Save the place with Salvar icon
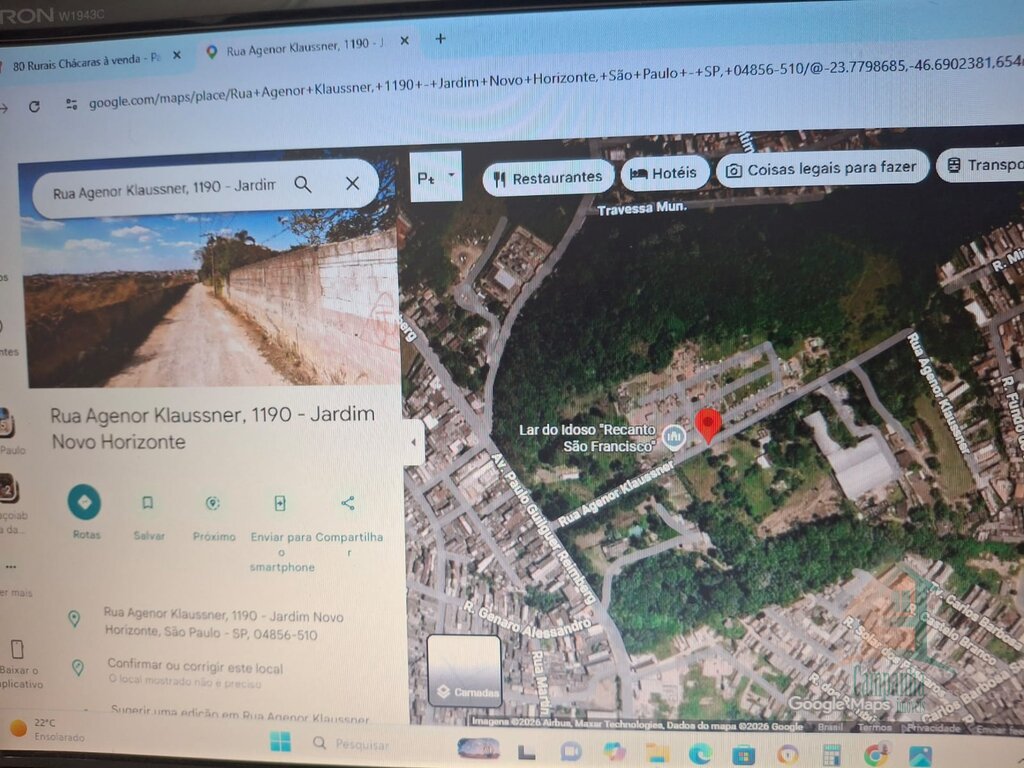 coord(148,503)
